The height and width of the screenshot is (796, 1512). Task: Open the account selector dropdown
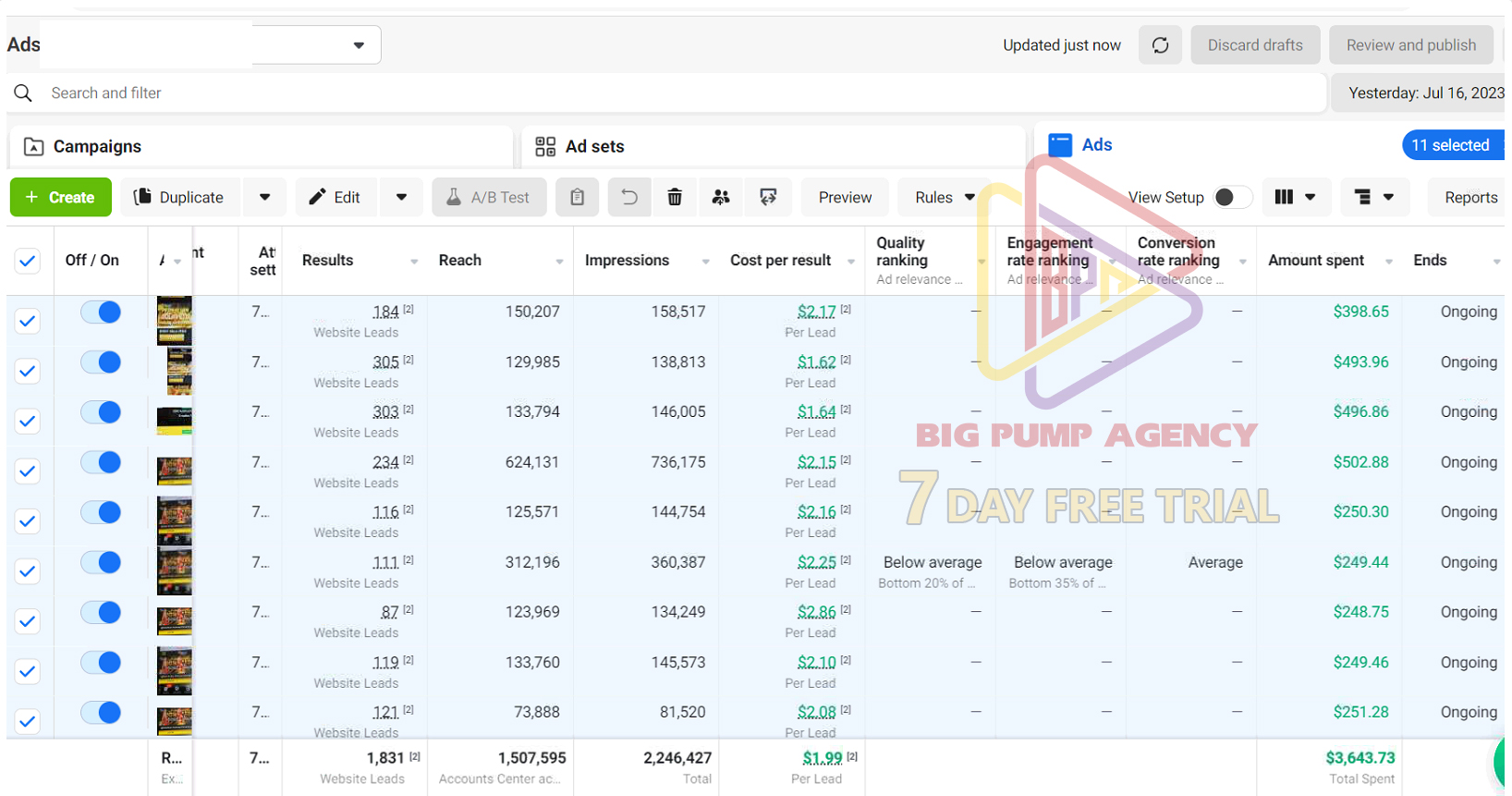point(359,45)
